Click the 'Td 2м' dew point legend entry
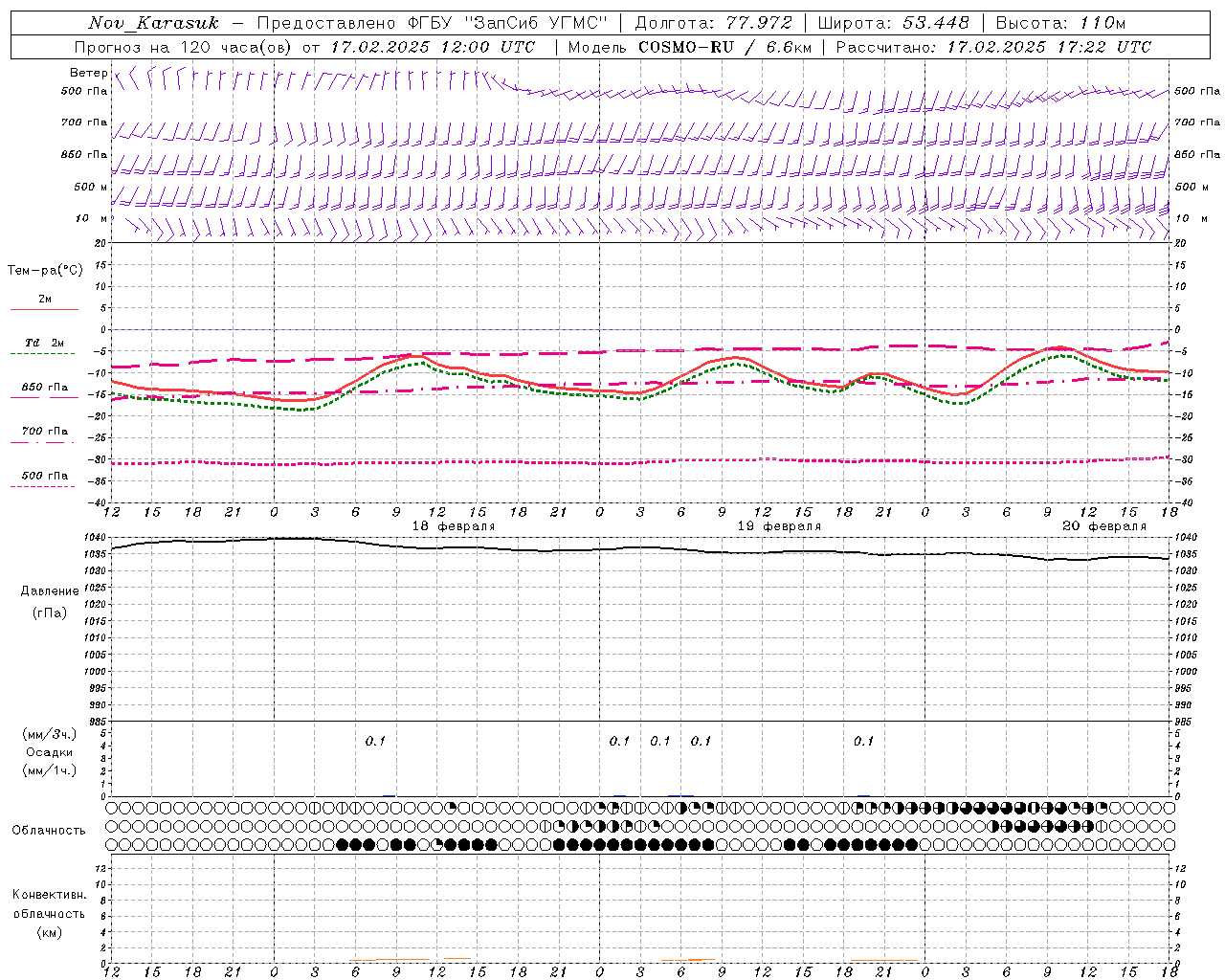 pyautogui.click(x=45, y=343)
